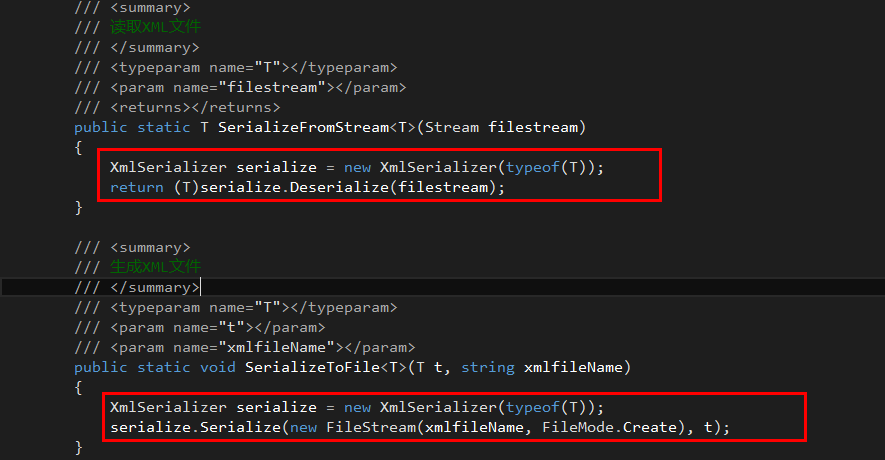Click the SerializeToFile method name
This screenshot has height=460, width=885.
tap(312, 367)
